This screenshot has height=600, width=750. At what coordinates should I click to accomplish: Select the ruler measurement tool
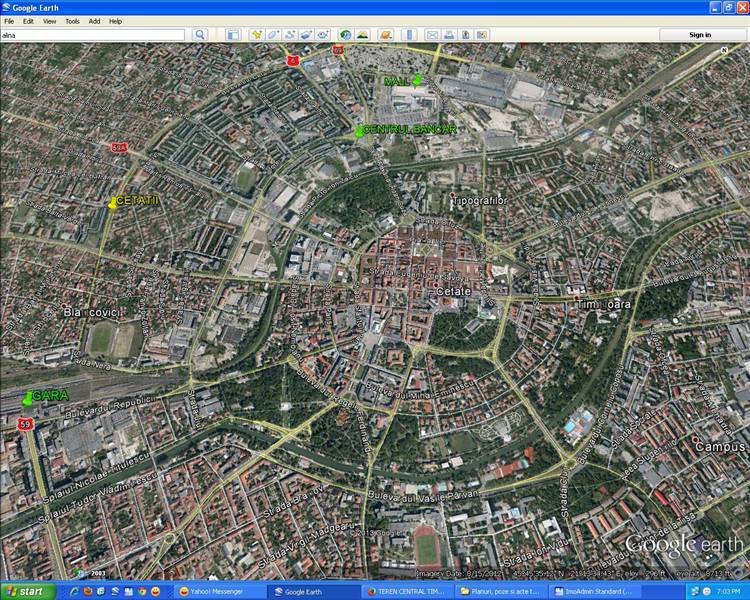[410, 35]
